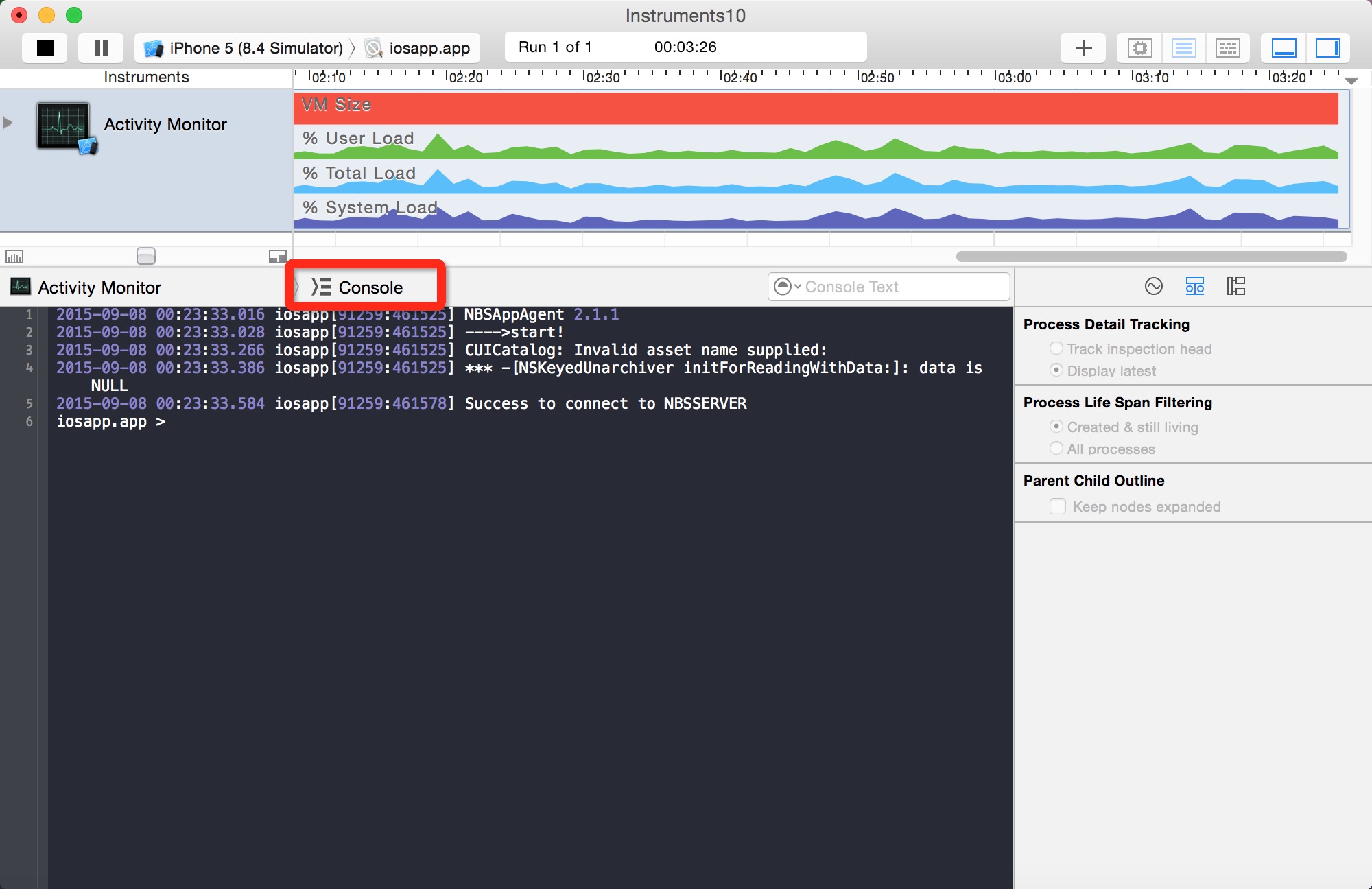Click console line 'NBSAppAgent 2.1.1'
Image resolution: width=1372 pixels, height=889 pixels.
[x=541, y=314]
